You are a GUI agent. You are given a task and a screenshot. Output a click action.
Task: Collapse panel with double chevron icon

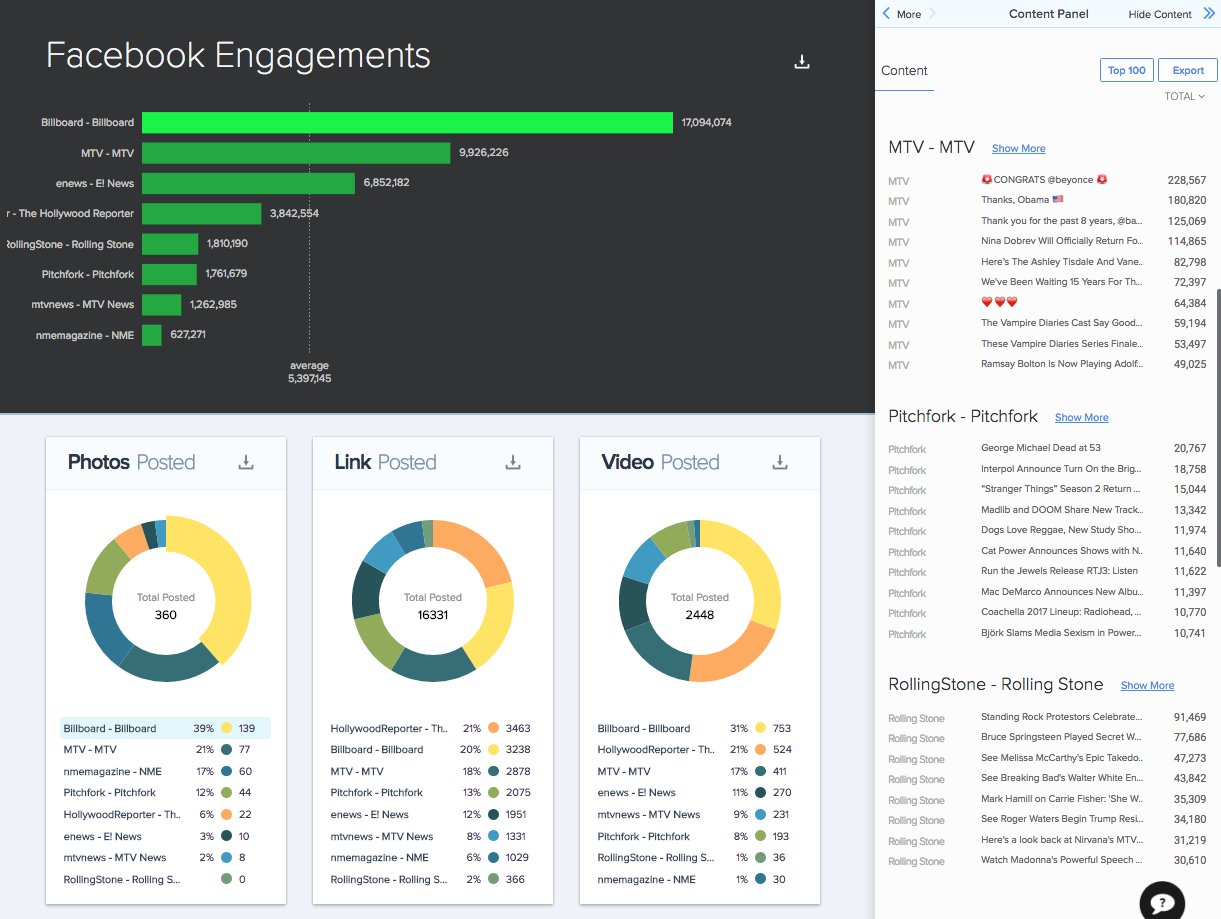[1208, 14]
